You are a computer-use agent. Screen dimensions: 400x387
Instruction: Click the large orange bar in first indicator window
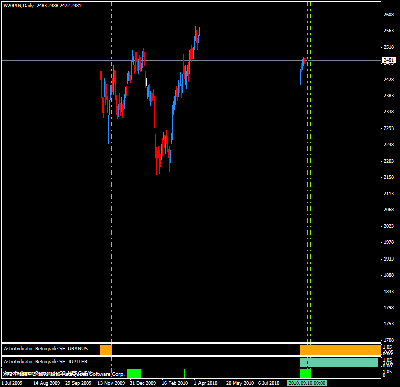[340, 350]
